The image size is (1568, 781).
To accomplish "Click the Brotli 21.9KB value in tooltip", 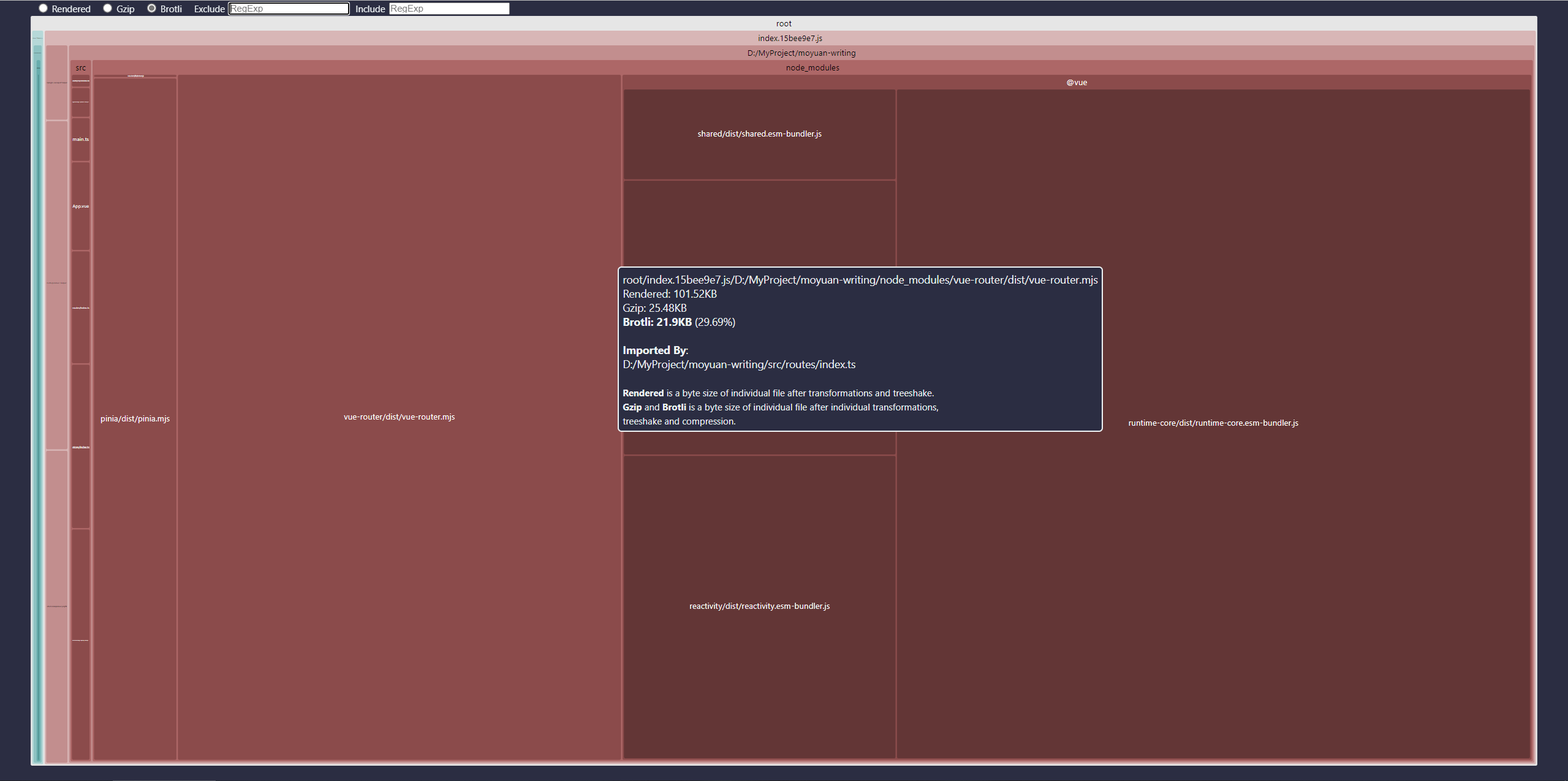I will coord(657,322).
